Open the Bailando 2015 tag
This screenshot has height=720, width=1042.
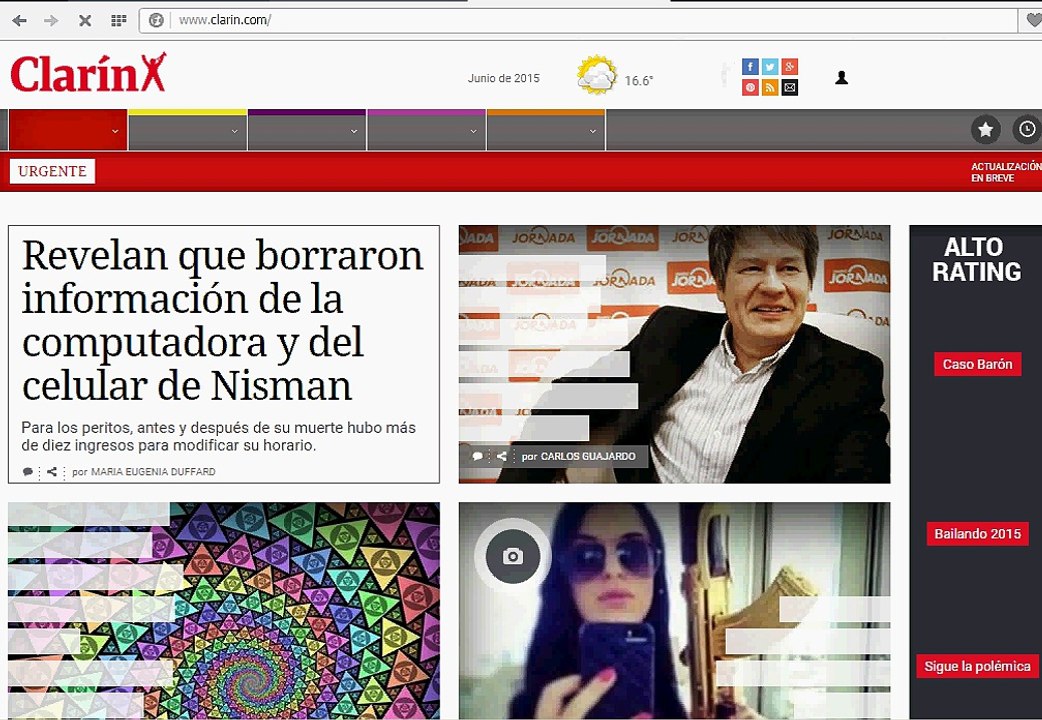point(978,534)
